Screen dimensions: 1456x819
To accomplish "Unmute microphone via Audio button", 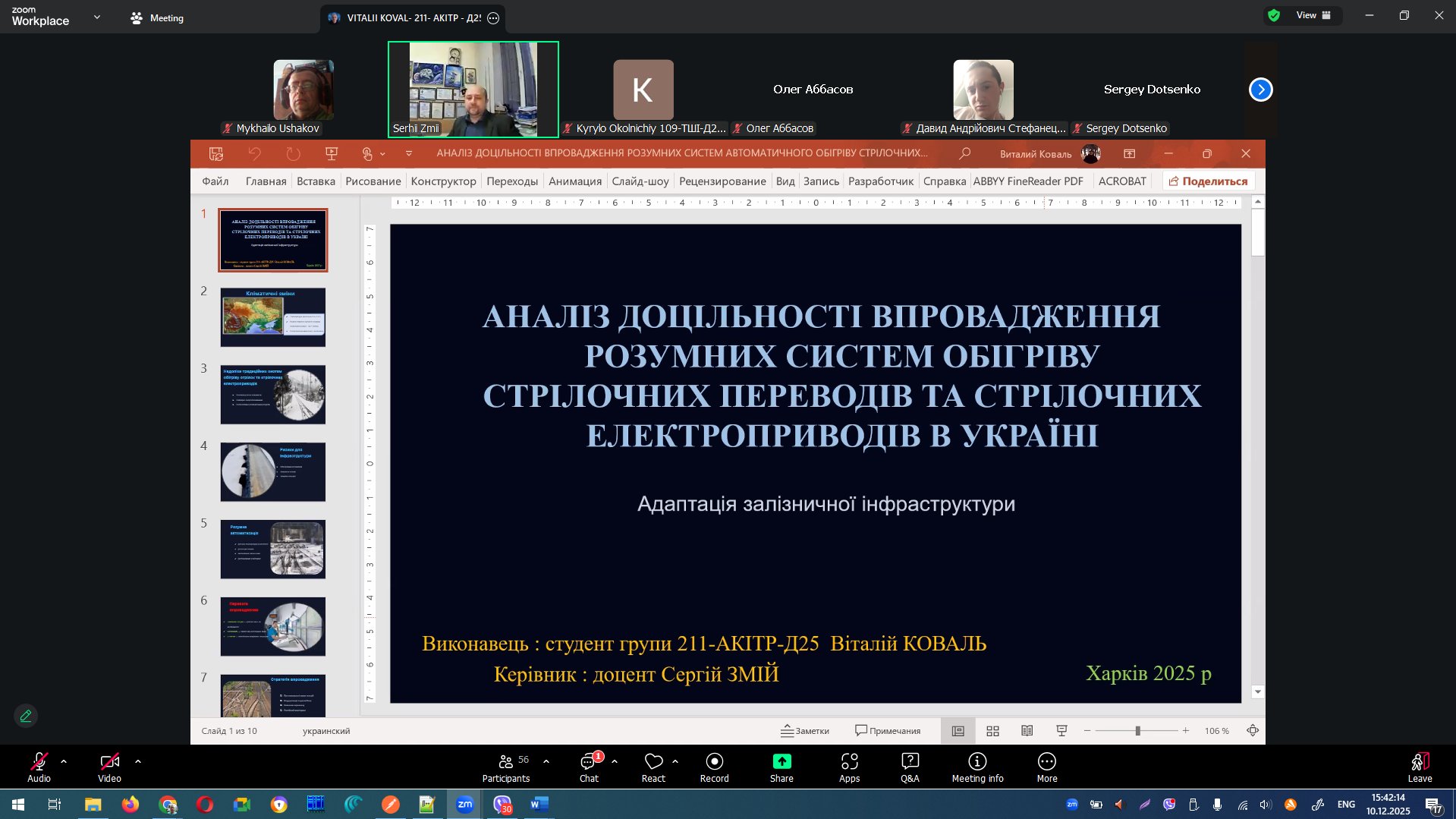I will pos(39,767).
